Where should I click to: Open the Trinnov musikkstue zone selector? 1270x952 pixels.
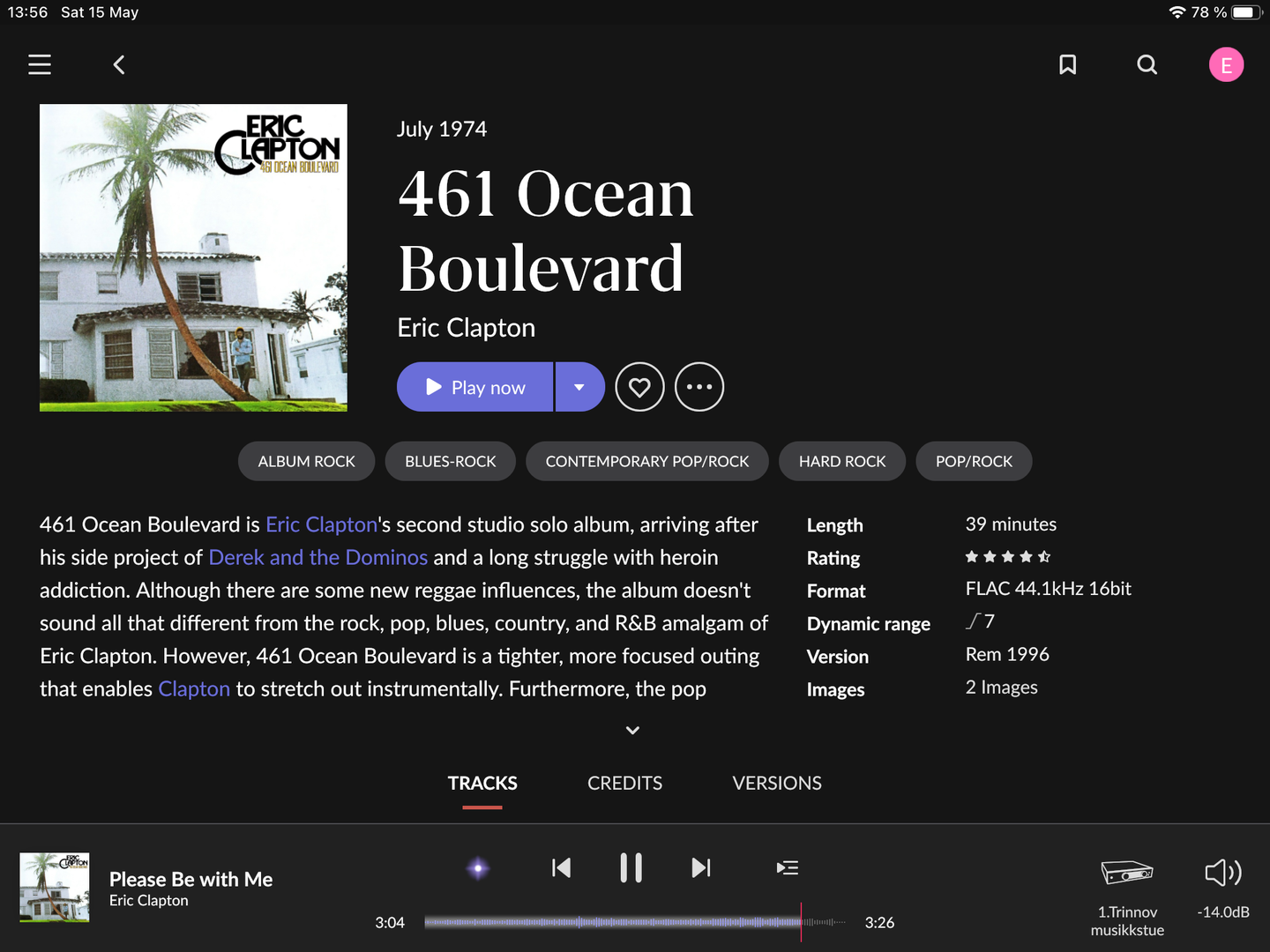point(1127,897)
